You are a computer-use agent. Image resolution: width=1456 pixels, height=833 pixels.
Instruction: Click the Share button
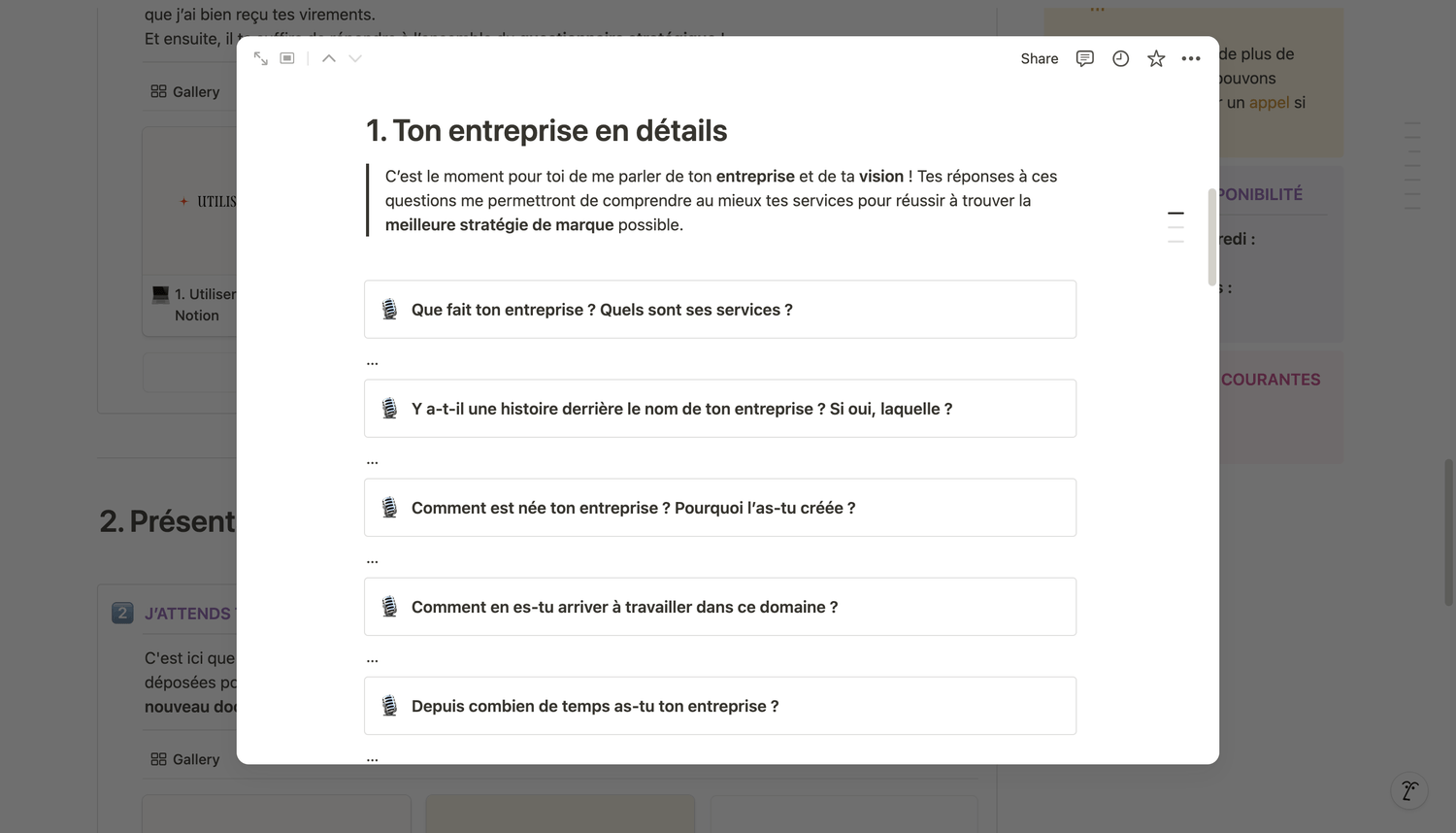pos(1040,58)
